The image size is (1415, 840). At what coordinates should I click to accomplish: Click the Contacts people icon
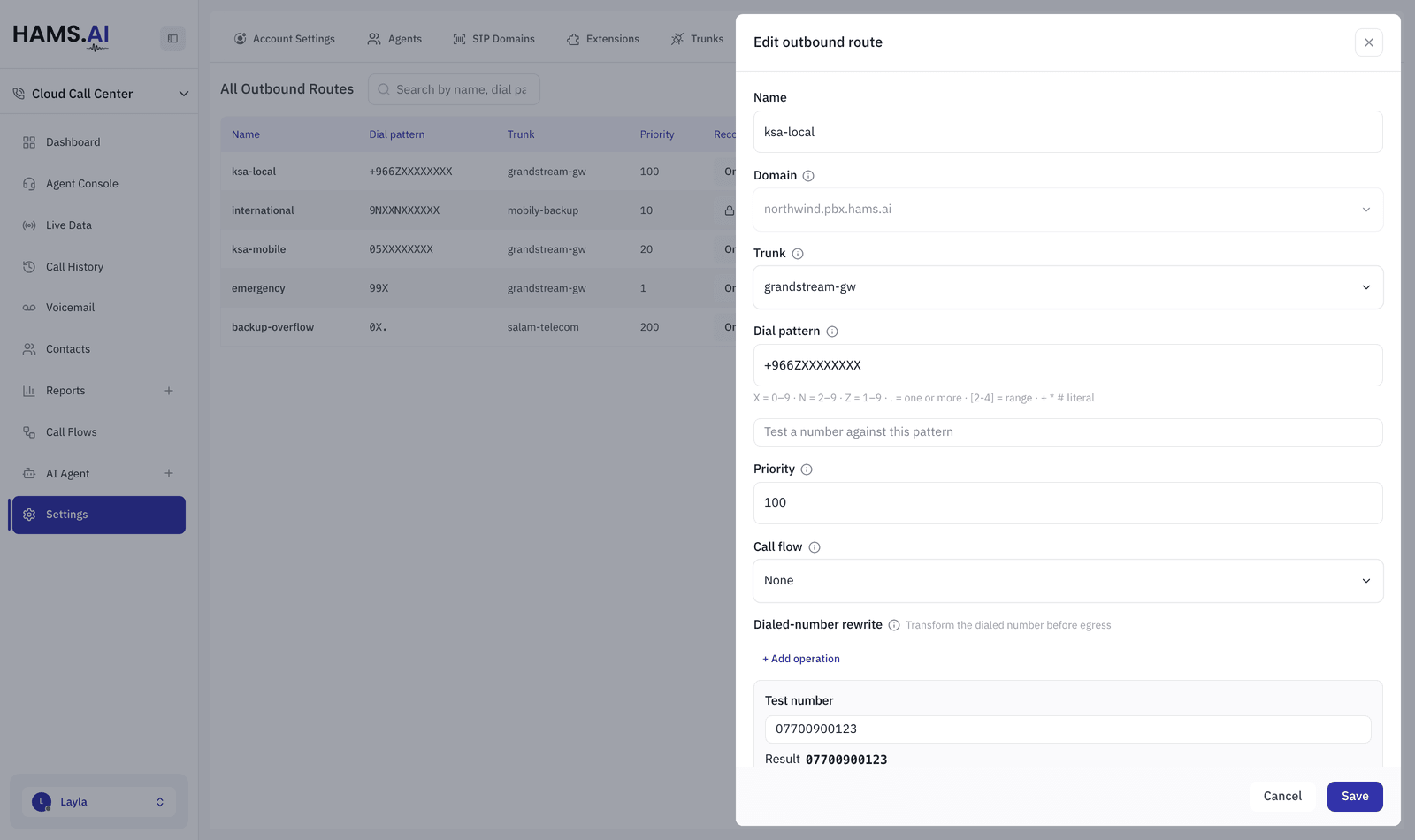pyautogui.click(x=29, y=349)
